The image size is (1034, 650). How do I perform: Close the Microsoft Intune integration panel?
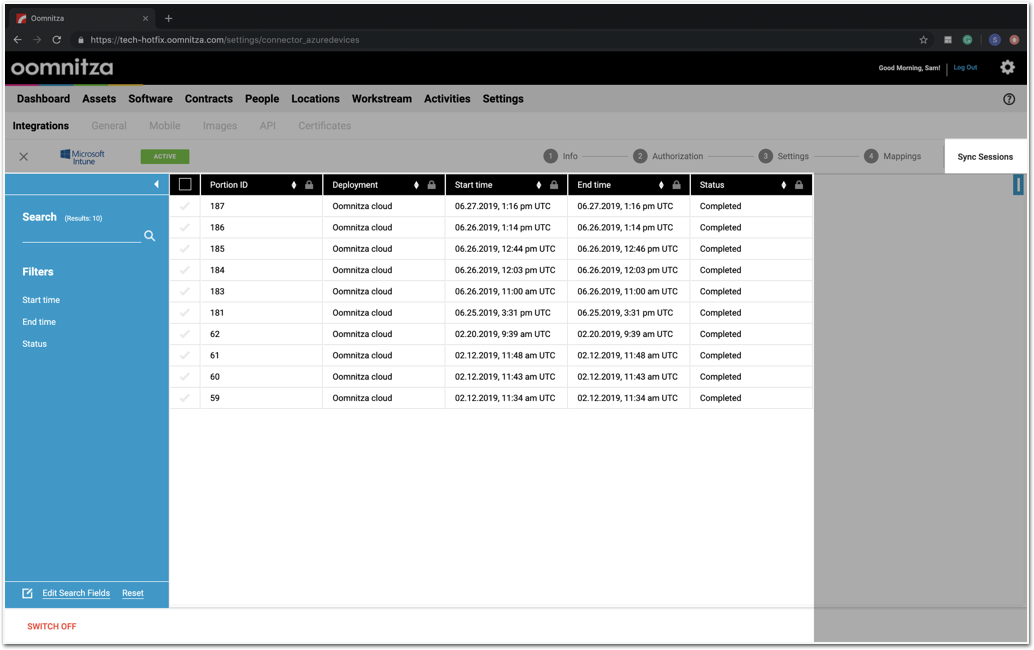click(24, 156)
